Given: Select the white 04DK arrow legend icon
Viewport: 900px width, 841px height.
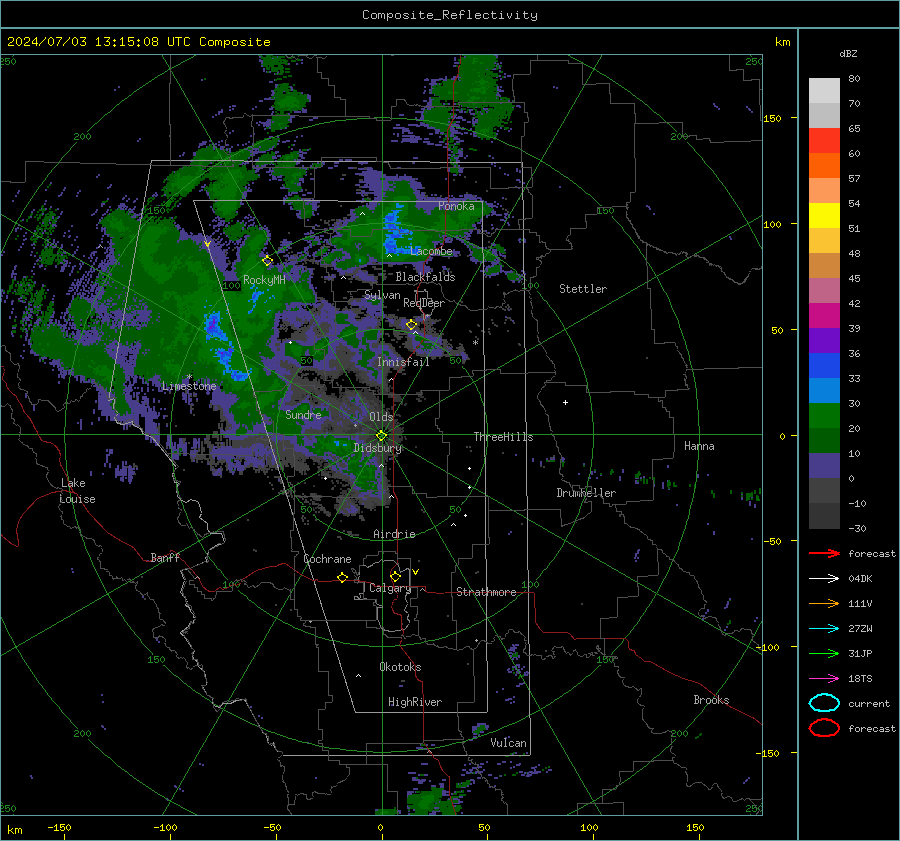Looking at the screenshot, I should click(x=824, y=578).
